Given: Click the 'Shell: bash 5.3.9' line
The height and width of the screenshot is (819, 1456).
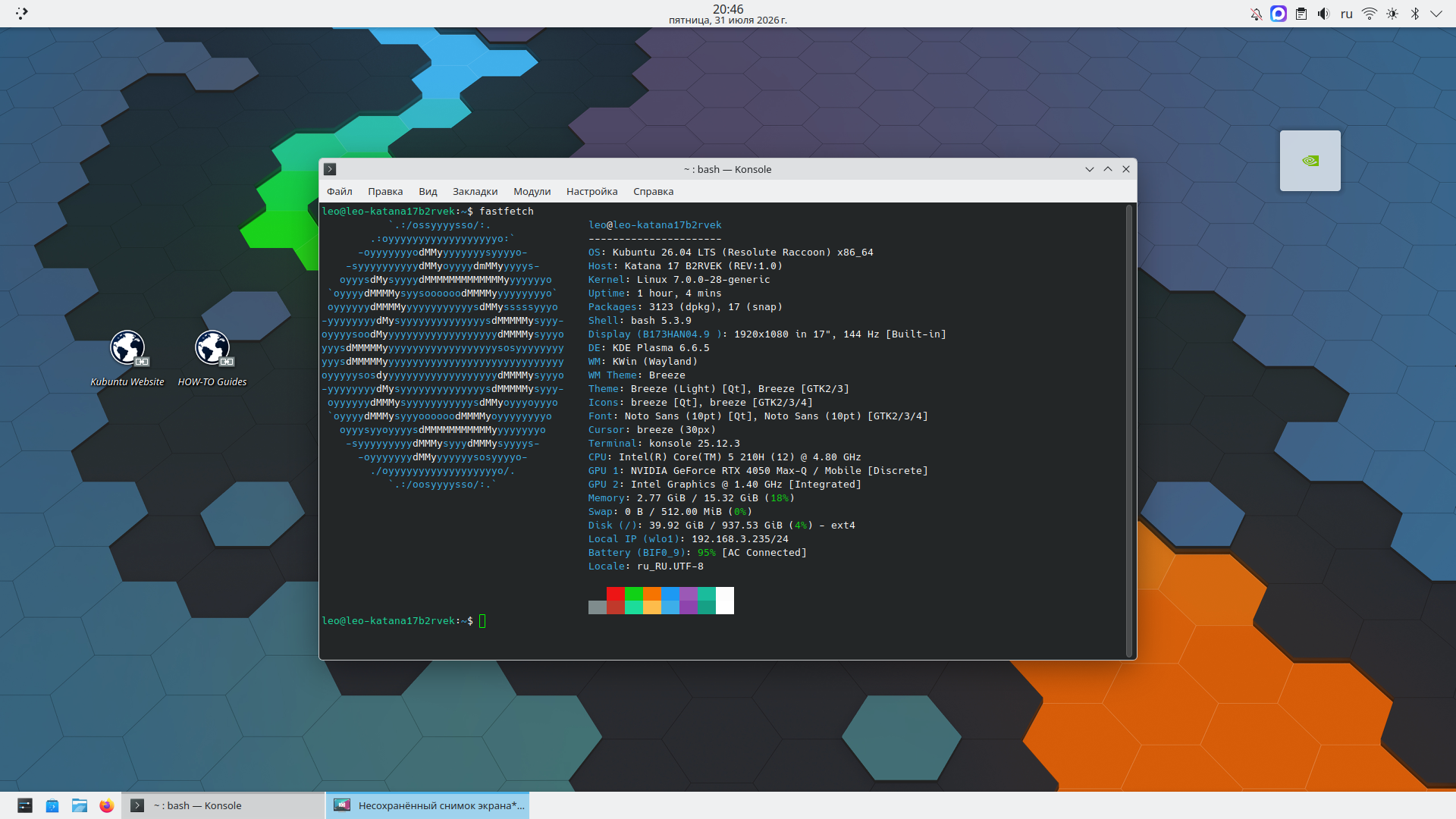Looking at the screenshot, I should click(x=640, y=321).
